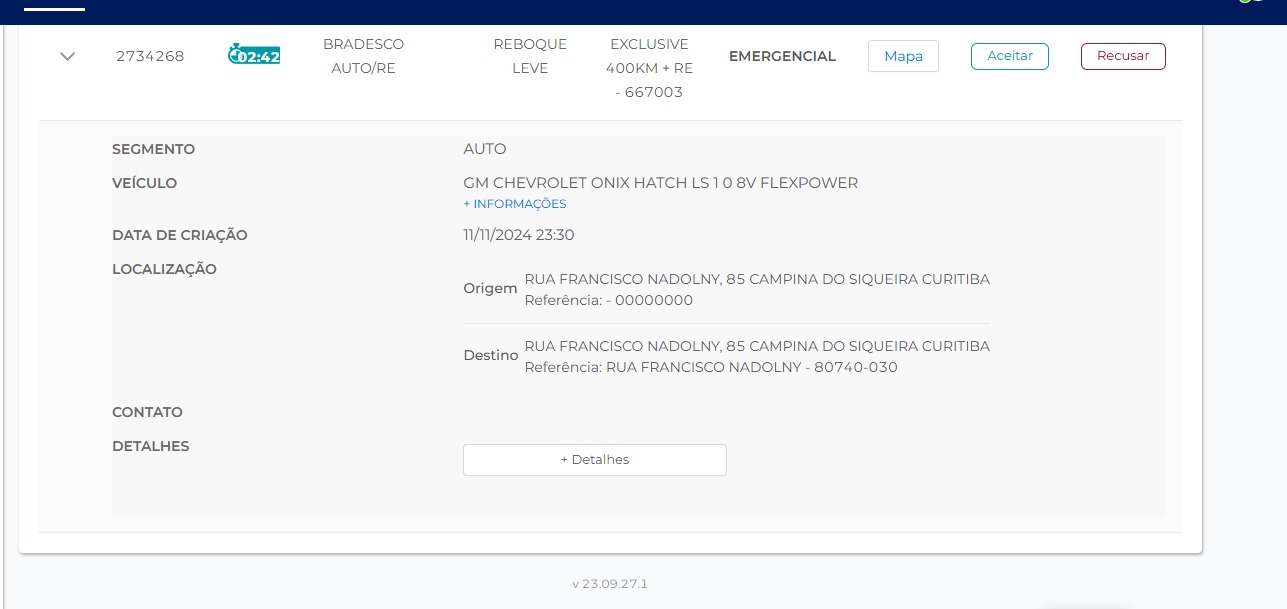Screen dimensions: 1287x609
Task: Collapse the row for order 2734268
Action: [x=67, y=57]
